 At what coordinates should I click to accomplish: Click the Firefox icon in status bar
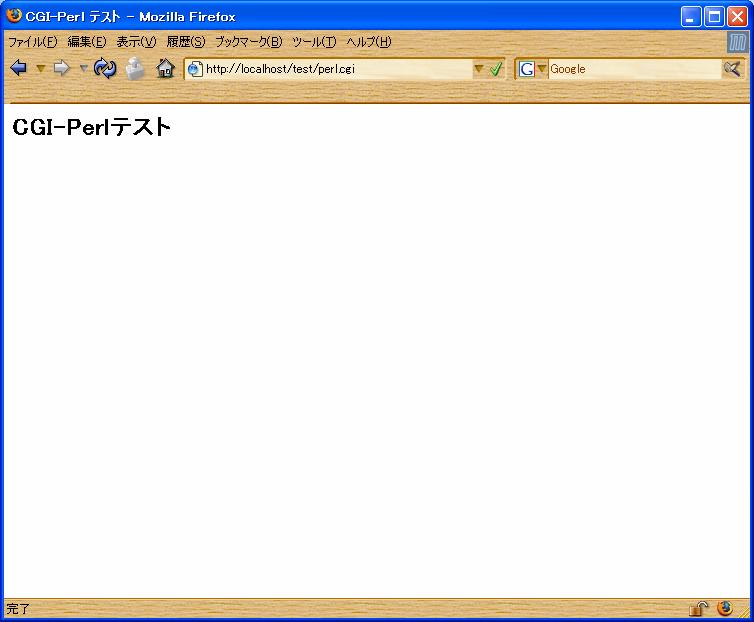tap(724, 608)
